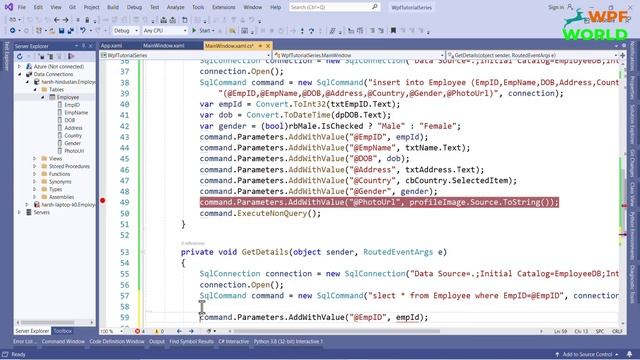Expand the Functions folder
The image size is (640, 360).
(35, 174)
